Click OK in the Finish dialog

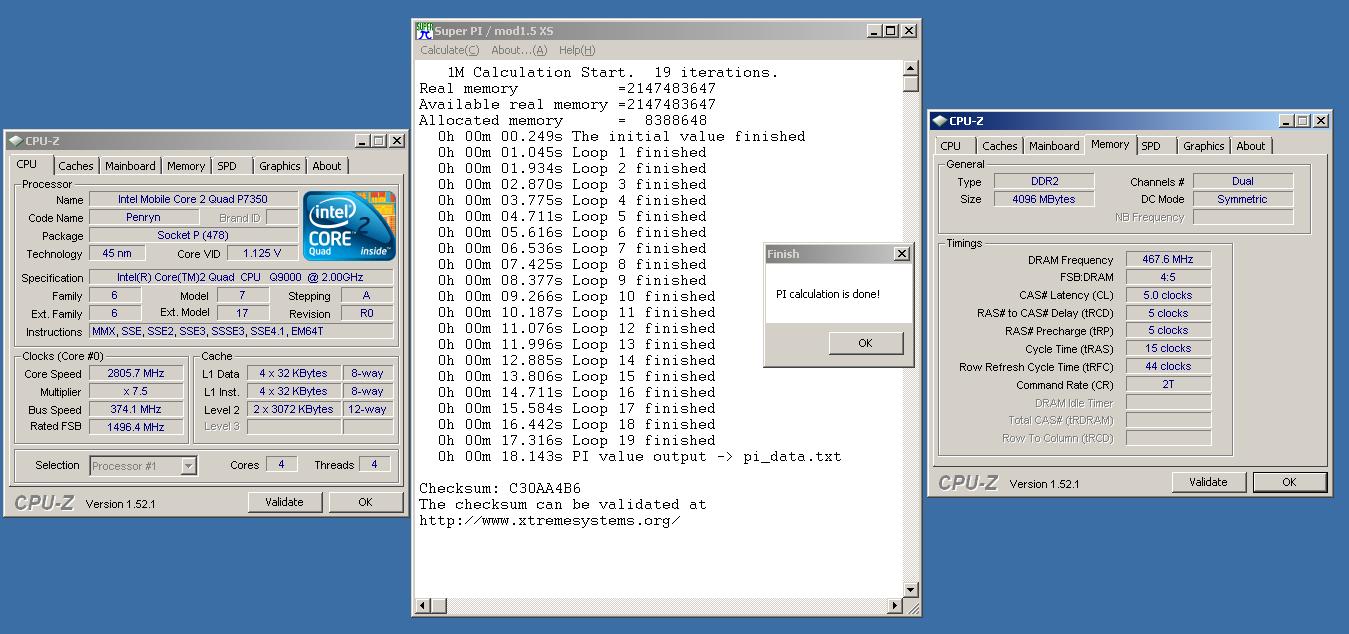[865, 343]
